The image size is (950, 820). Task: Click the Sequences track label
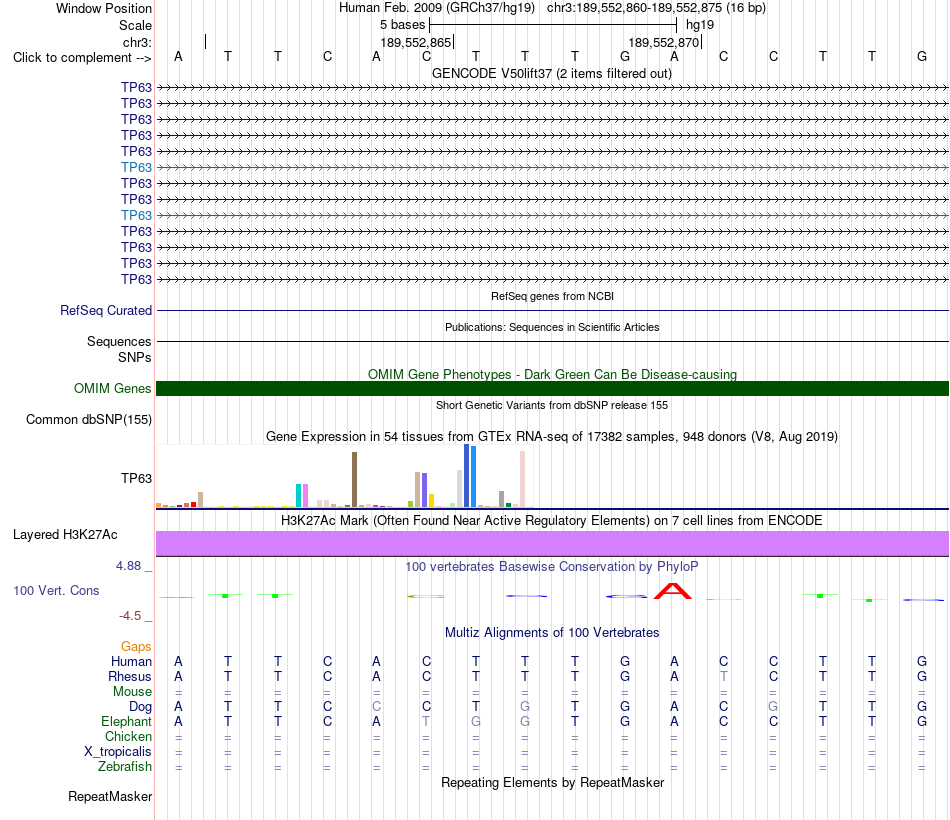pos(119,341)
